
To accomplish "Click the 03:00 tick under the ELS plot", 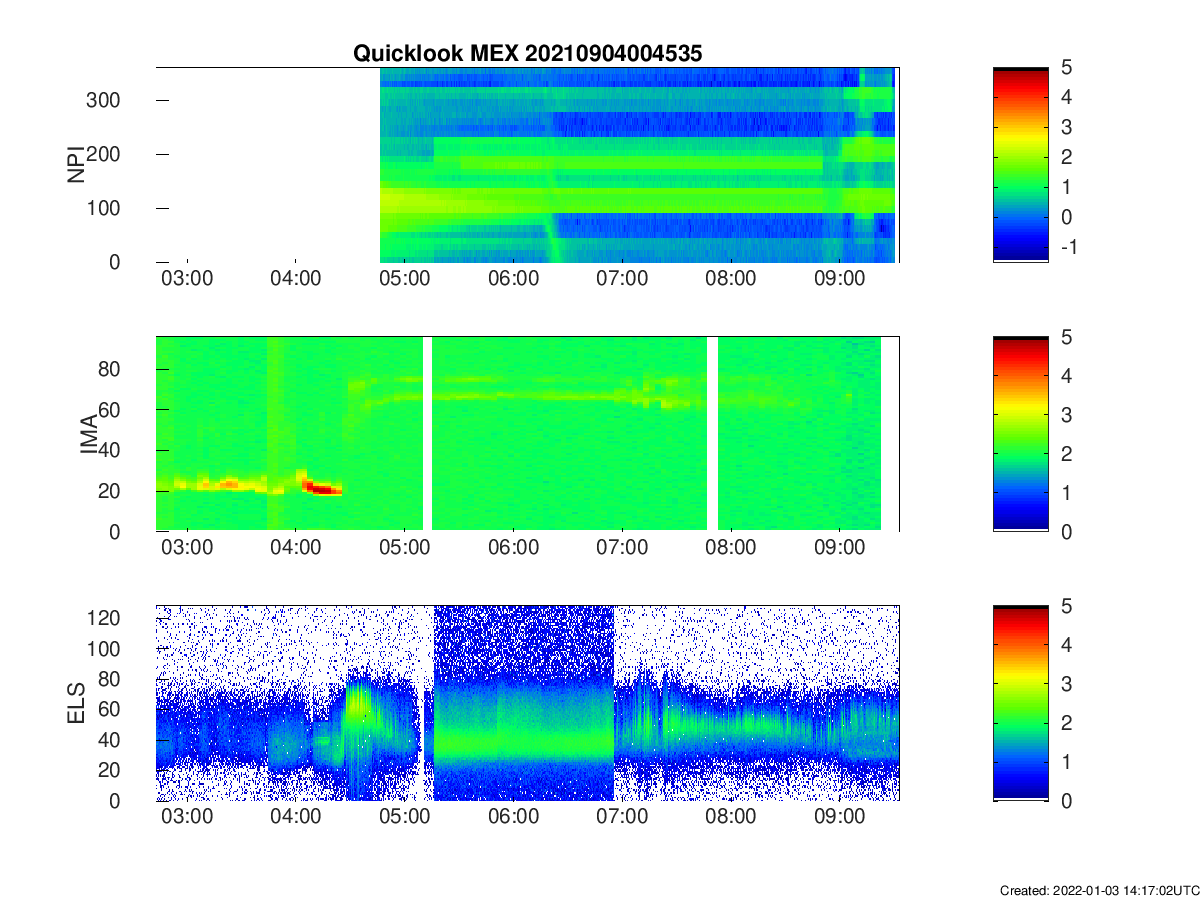I will click(x=187, y=818).
